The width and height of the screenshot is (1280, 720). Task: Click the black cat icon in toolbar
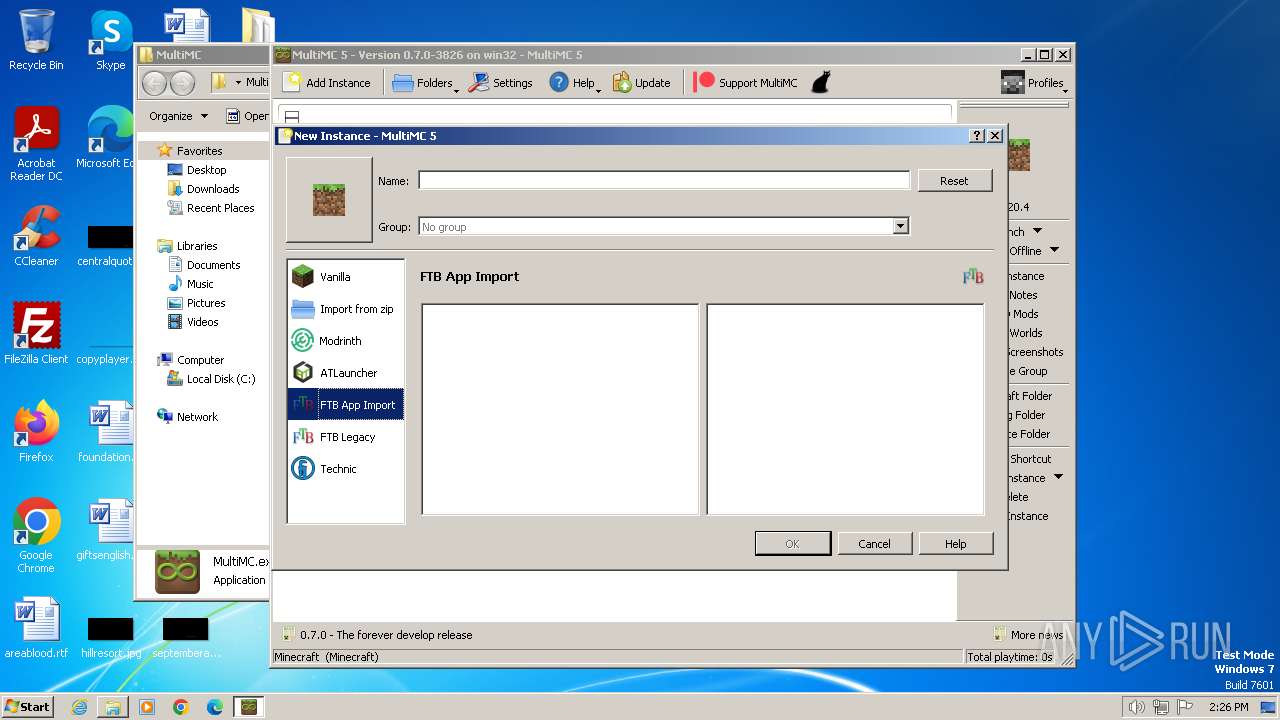tap(820, 83)
